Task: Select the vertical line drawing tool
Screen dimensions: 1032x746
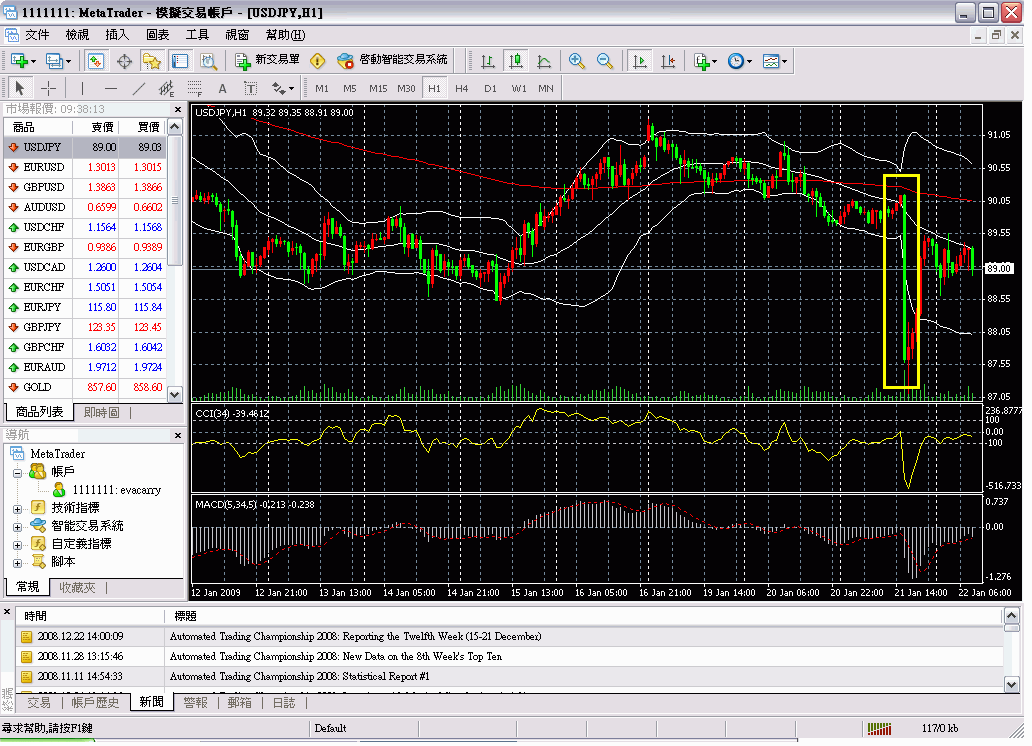Action: 80,88
